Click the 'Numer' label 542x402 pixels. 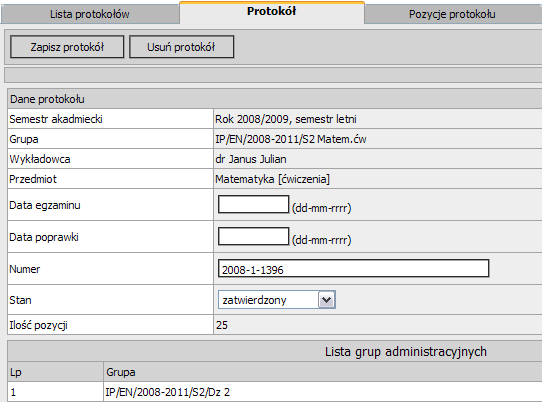25,269
